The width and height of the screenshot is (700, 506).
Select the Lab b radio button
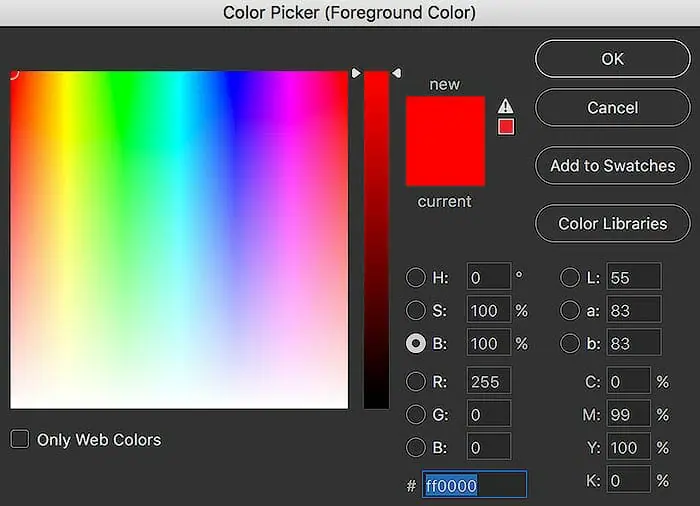570,343
